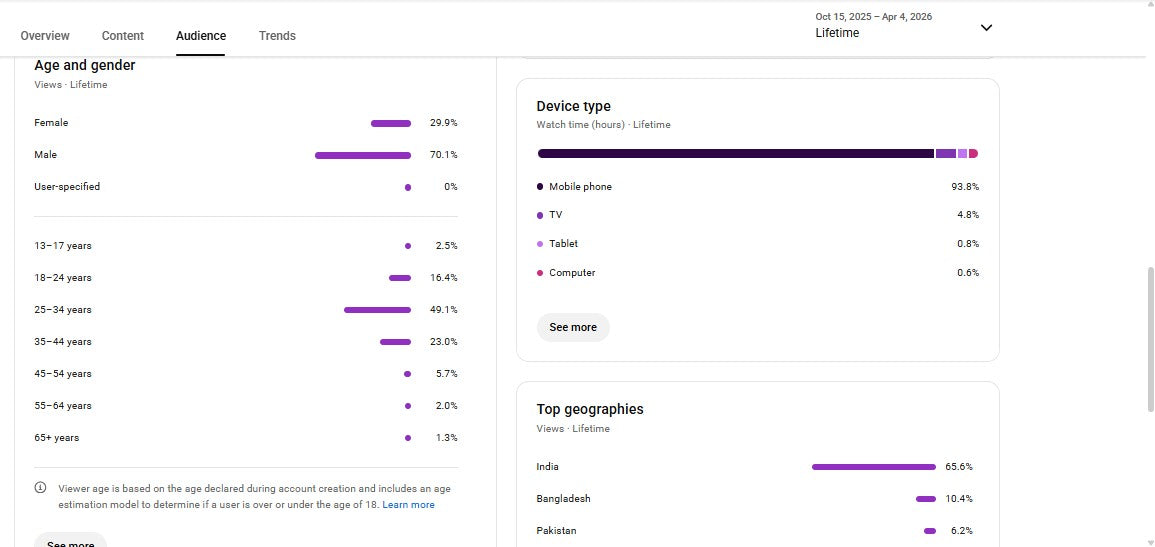This screenshot has height=547, width=1155.
Task: Click the 18–24 years bar
Action: [400, 278]
